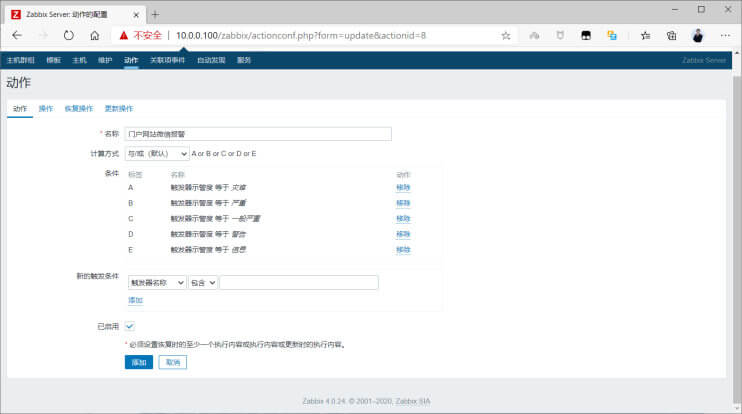Remove condition E (信息)
The width and height of the screenshot is (742, 414).
[403, 250]
